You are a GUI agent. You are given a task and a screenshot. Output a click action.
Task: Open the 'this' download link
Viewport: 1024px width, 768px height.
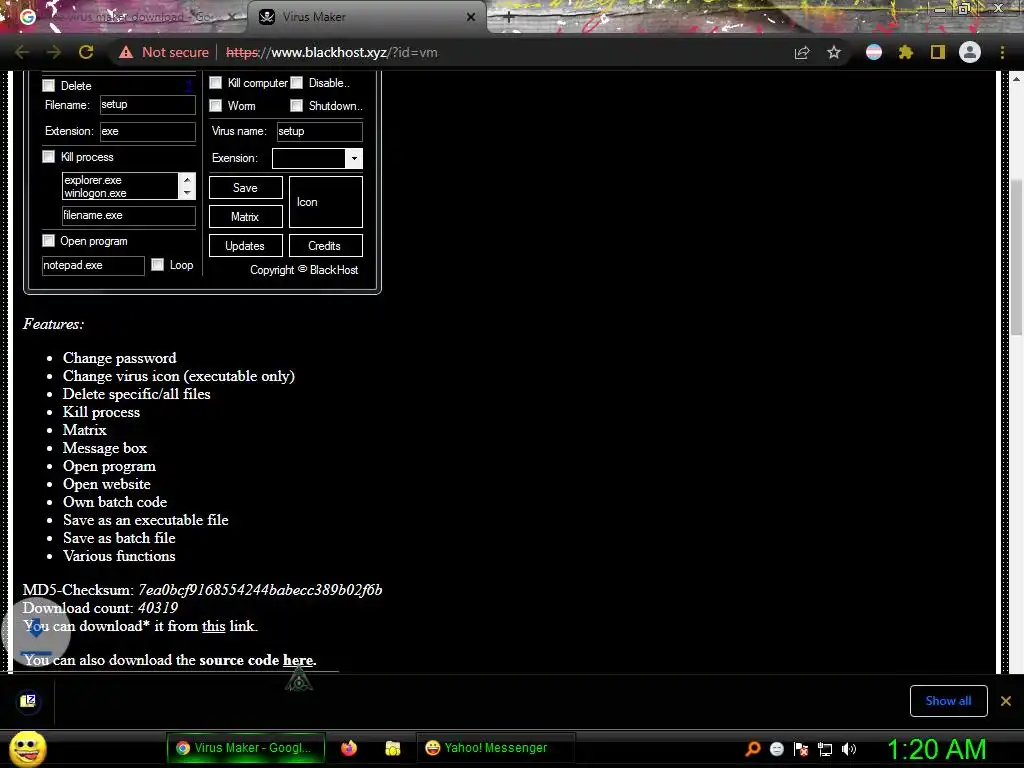click(x=214, y=626)
